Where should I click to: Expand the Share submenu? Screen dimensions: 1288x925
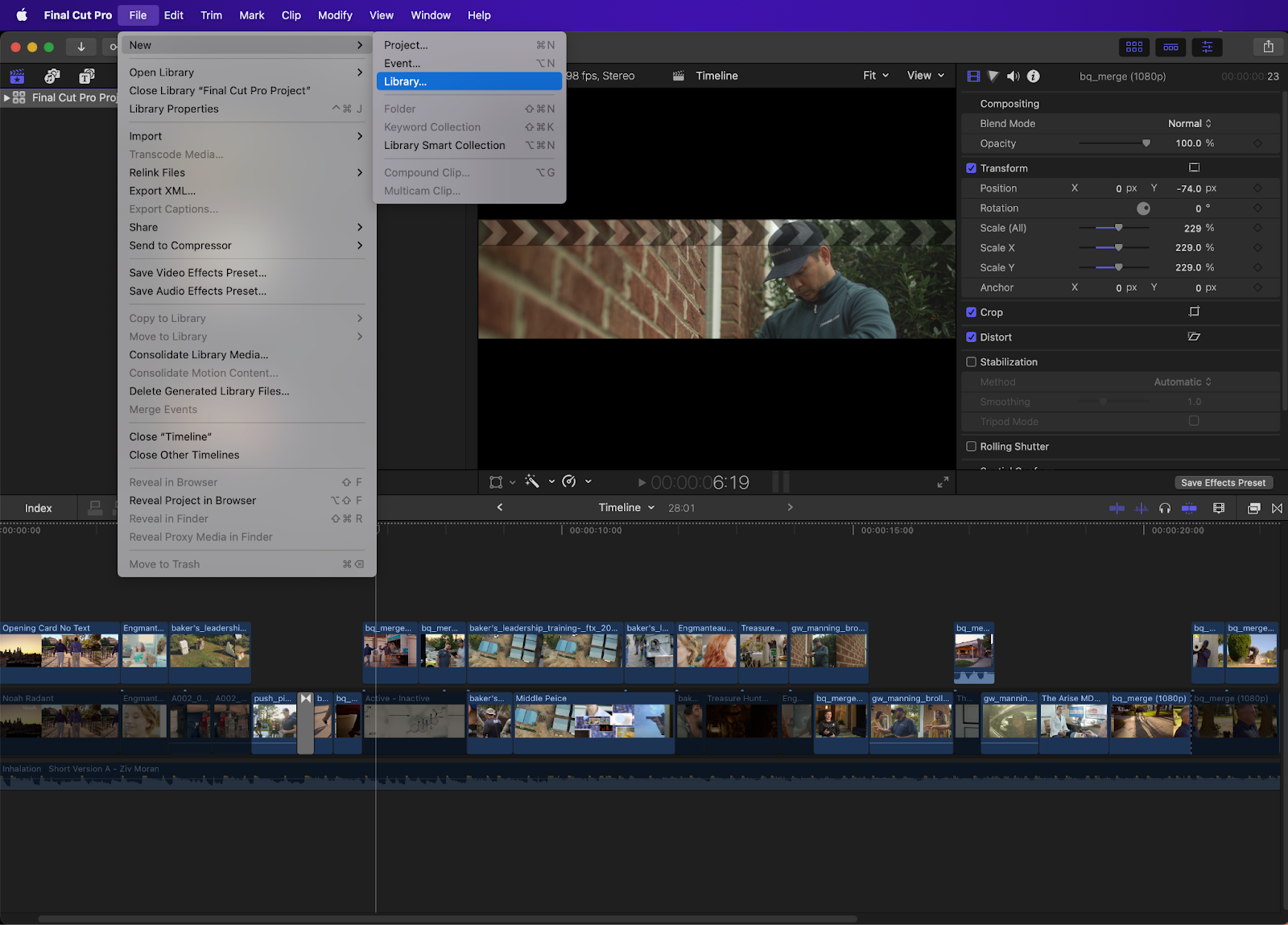click(x=246, y=227)
